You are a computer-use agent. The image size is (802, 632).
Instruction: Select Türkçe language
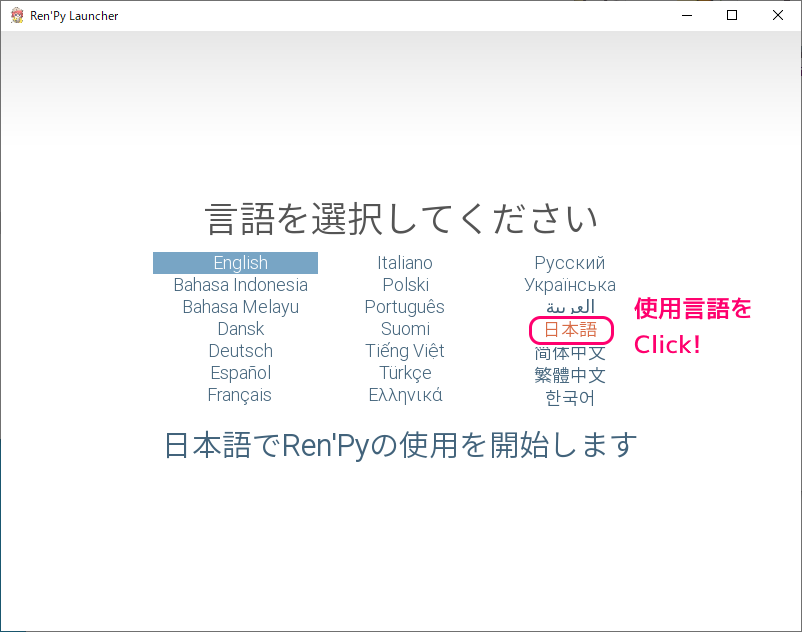coord(405,373)
